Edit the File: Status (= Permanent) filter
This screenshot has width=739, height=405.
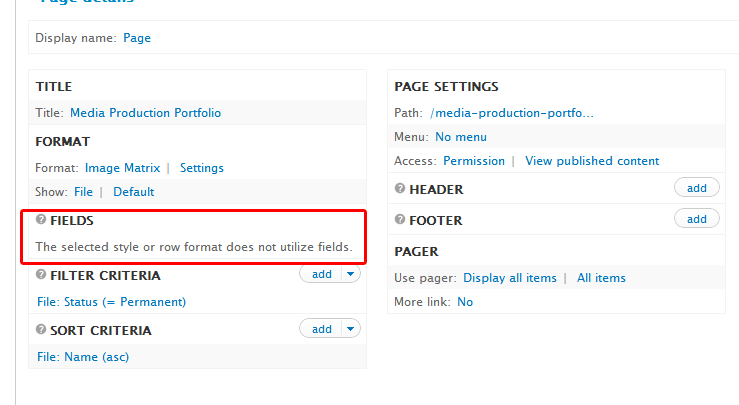point(111,301)
